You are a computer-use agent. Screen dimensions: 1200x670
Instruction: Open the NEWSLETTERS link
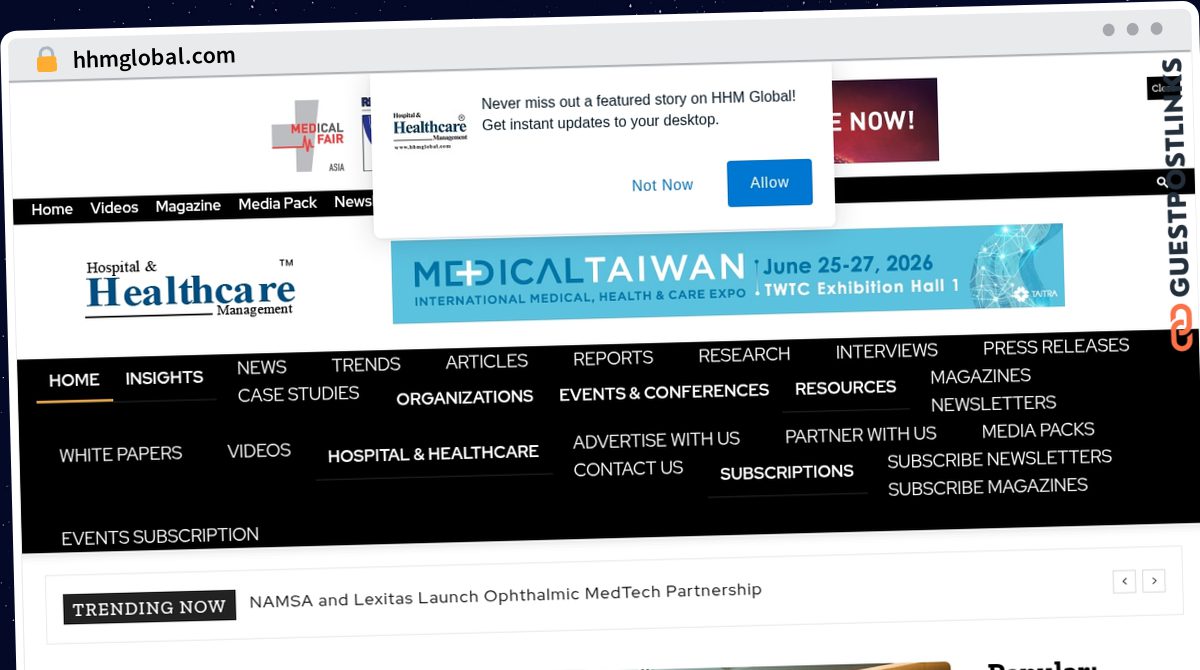click(x=994, y=403)
